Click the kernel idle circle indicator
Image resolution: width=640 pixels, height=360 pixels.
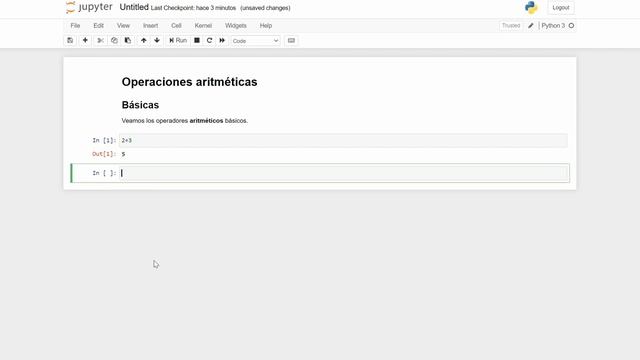(x=571, y=25)
